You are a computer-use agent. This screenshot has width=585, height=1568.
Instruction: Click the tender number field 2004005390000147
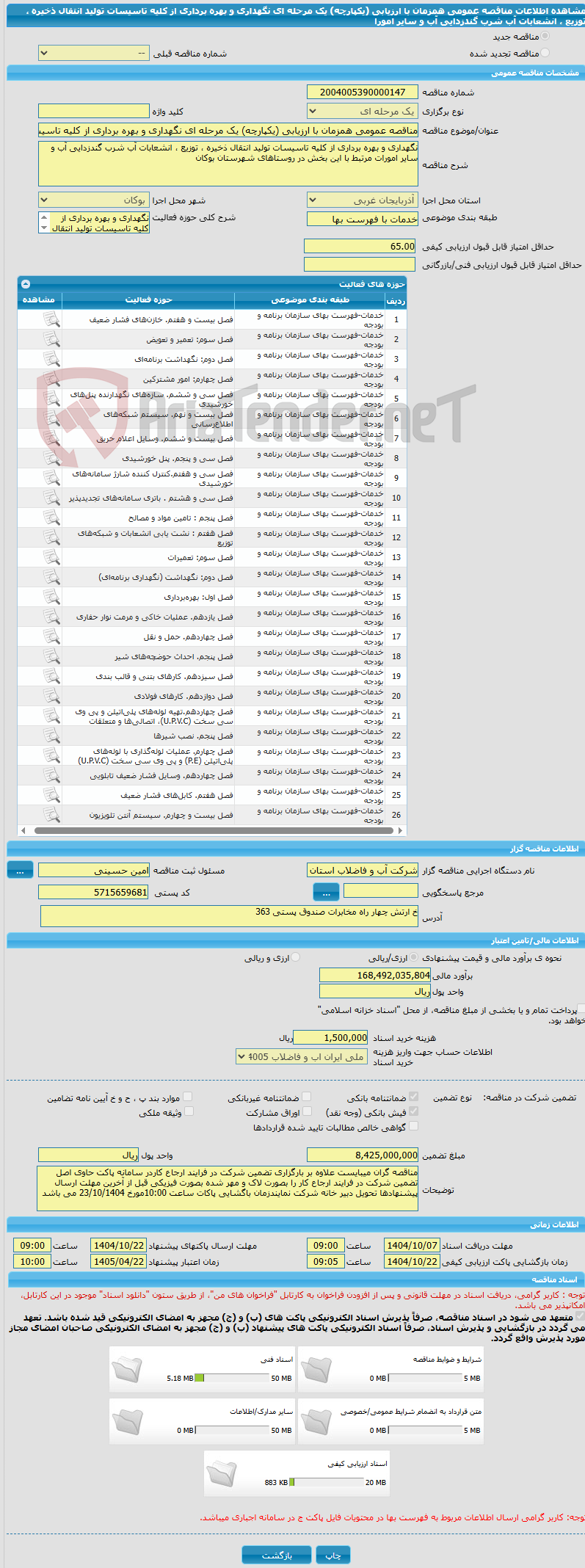[x=363, y=92]
